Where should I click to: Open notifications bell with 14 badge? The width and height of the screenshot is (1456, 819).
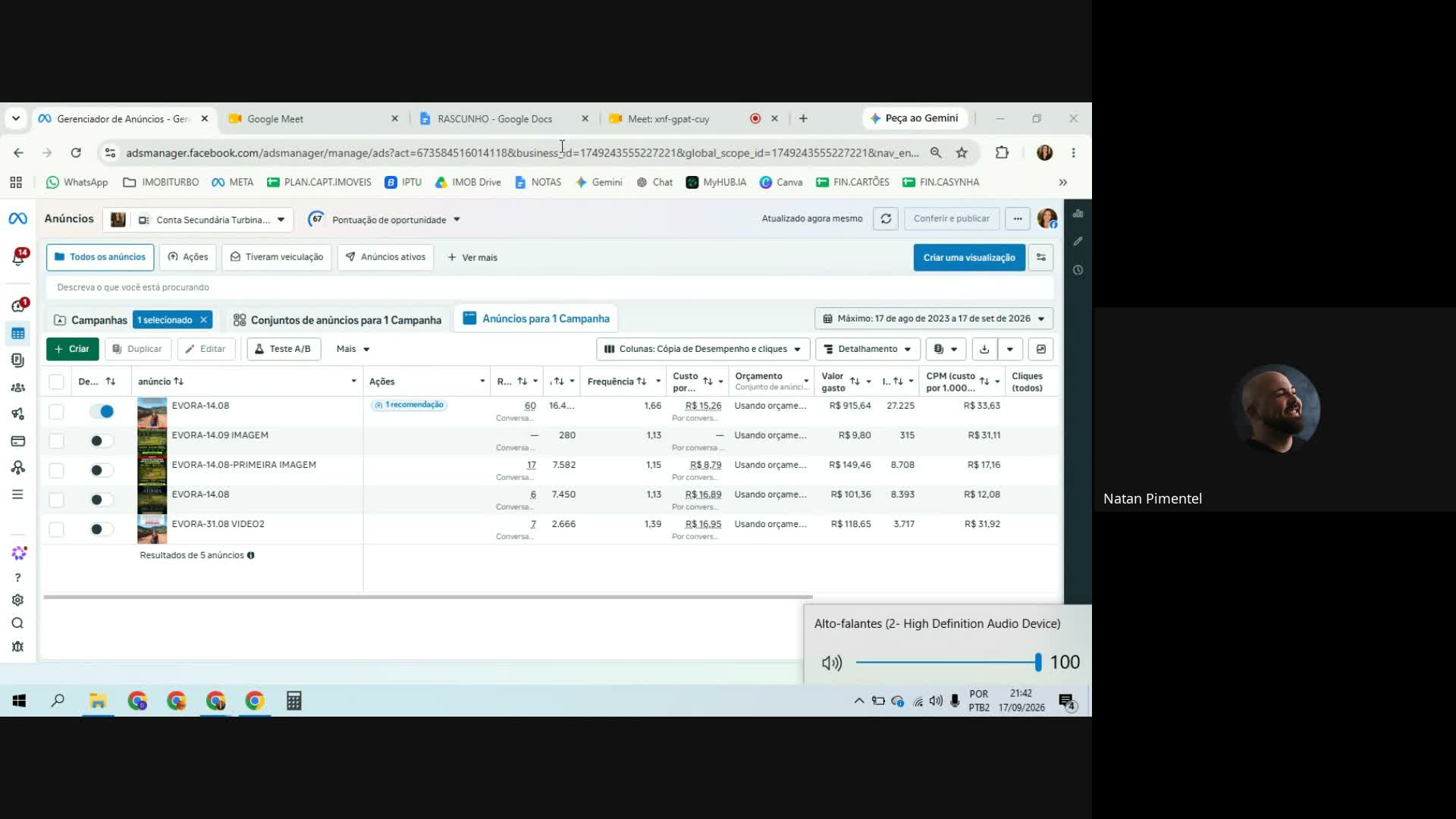pyautogui.click(x=18, y=258)
